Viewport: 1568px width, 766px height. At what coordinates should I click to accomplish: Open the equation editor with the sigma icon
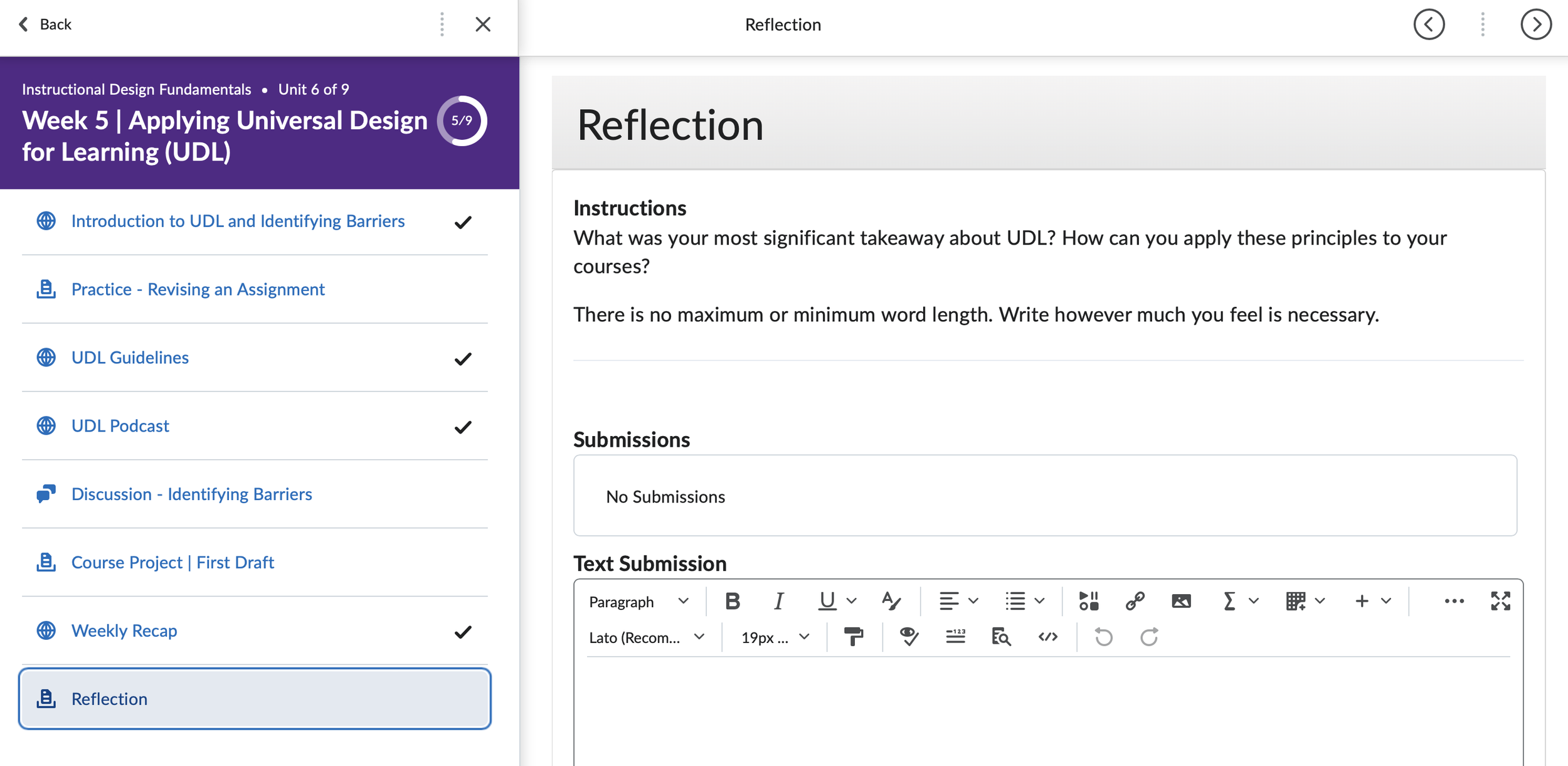click(x=1228, y=600)
